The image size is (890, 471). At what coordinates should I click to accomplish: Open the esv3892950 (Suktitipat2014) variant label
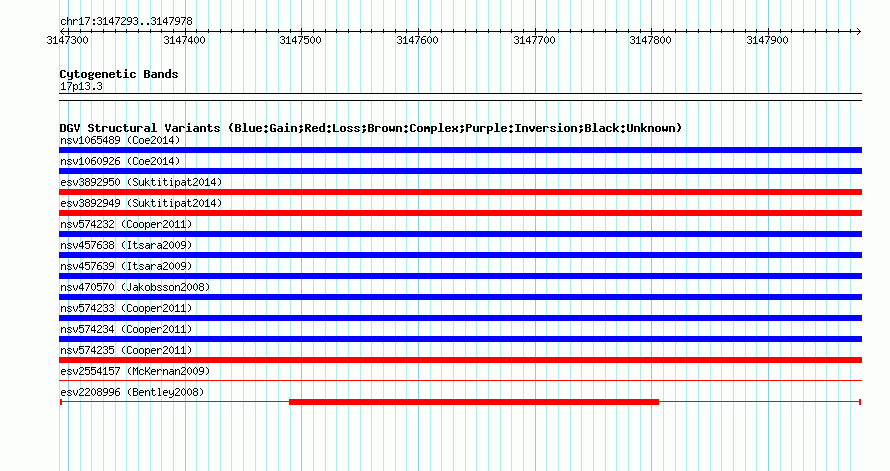pos(141,182)
